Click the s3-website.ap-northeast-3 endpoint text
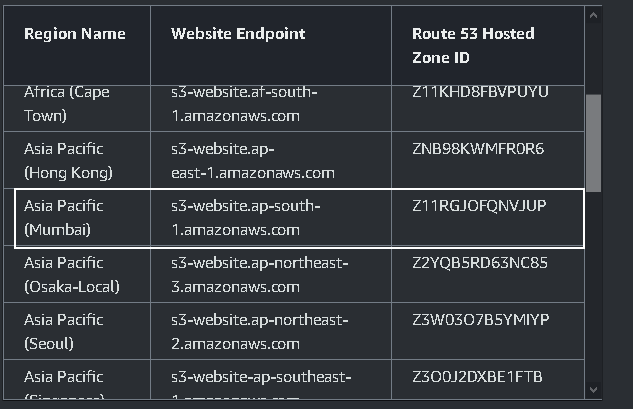The height and width of the screenshot is (409, 633). click(260, 274)
